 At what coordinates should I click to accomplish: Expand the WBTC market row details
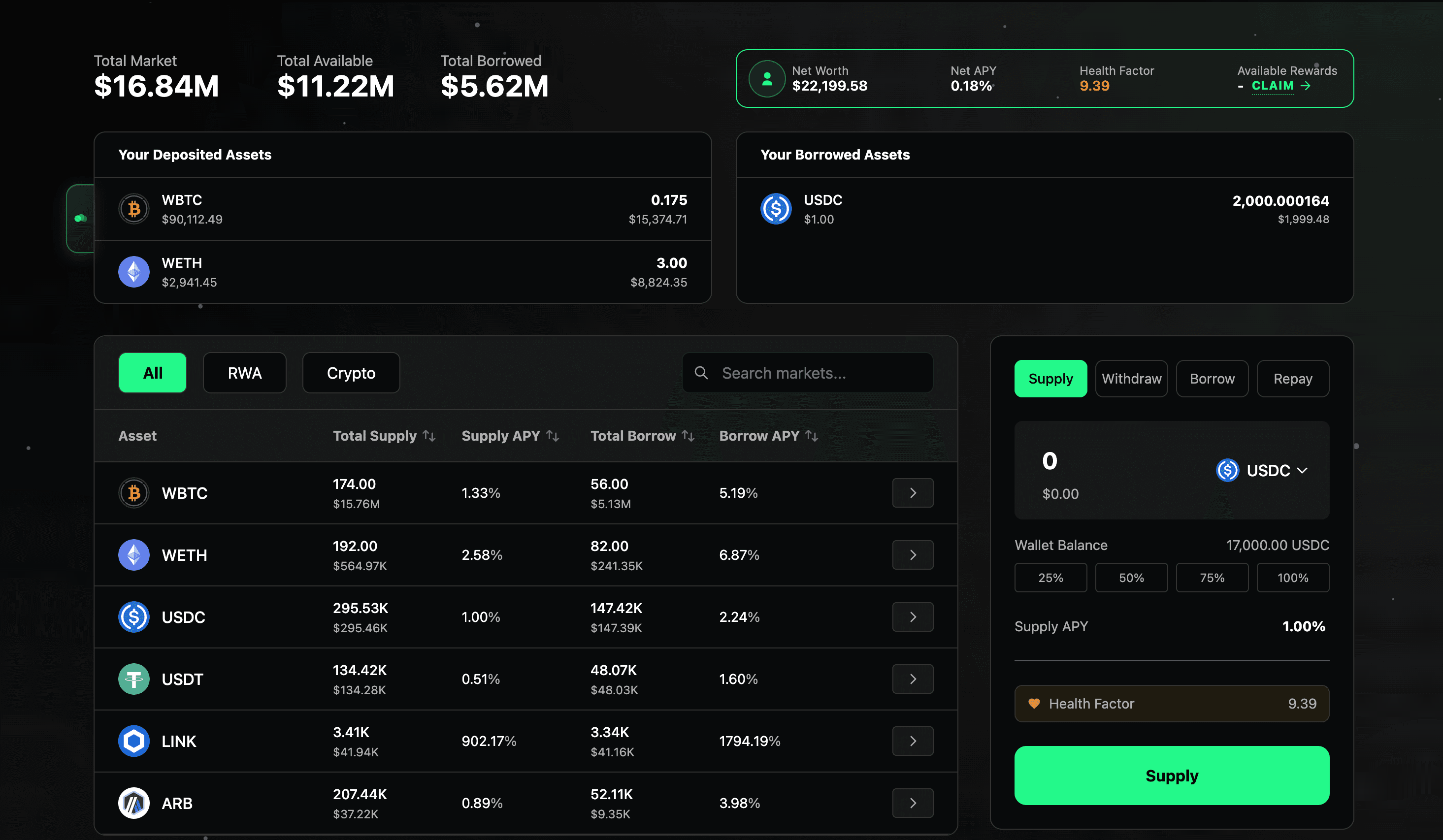(913, 492)
